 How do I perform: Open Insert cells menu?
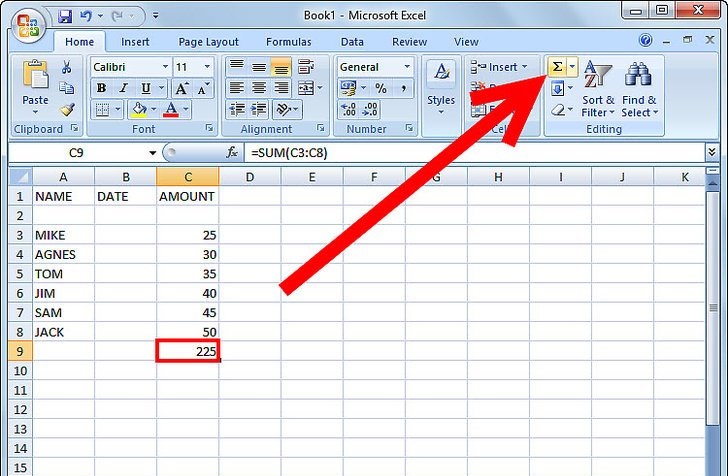point(499,67)
